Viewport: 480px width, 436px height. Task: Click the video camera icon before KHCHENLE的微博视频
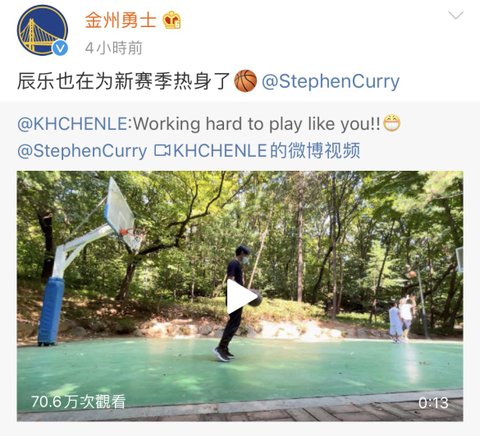tap(162, 151)
